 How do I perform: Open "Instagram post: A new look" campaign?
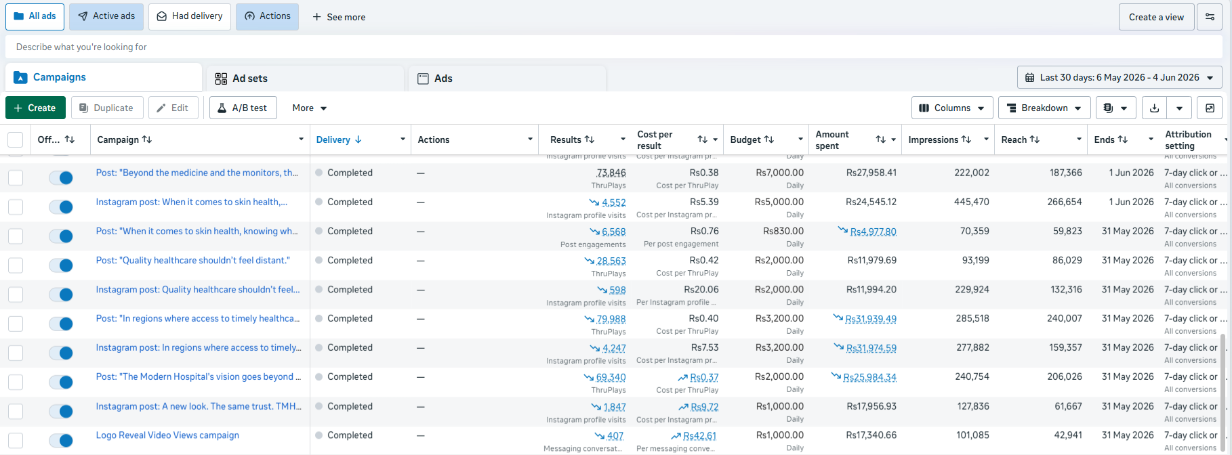pyautogui.click(x=196, y=406)
